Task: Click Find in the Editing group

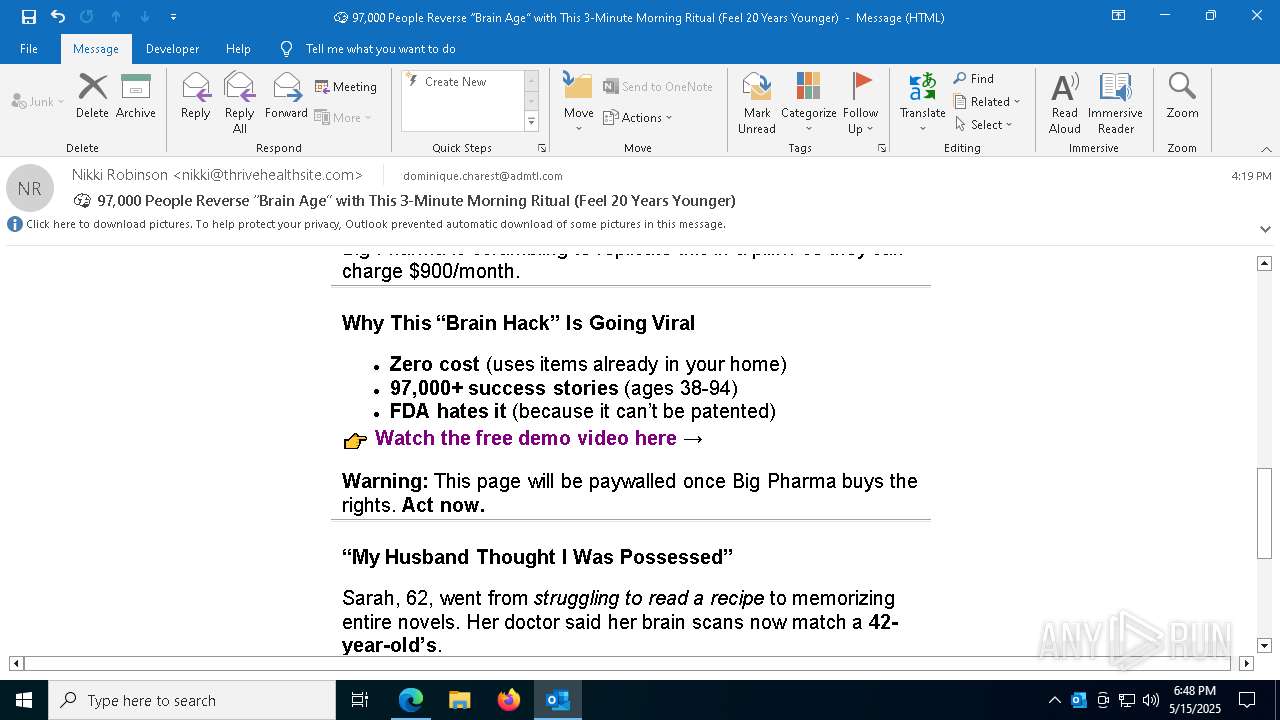Action: pyautogui.click(x=974, y=79)
